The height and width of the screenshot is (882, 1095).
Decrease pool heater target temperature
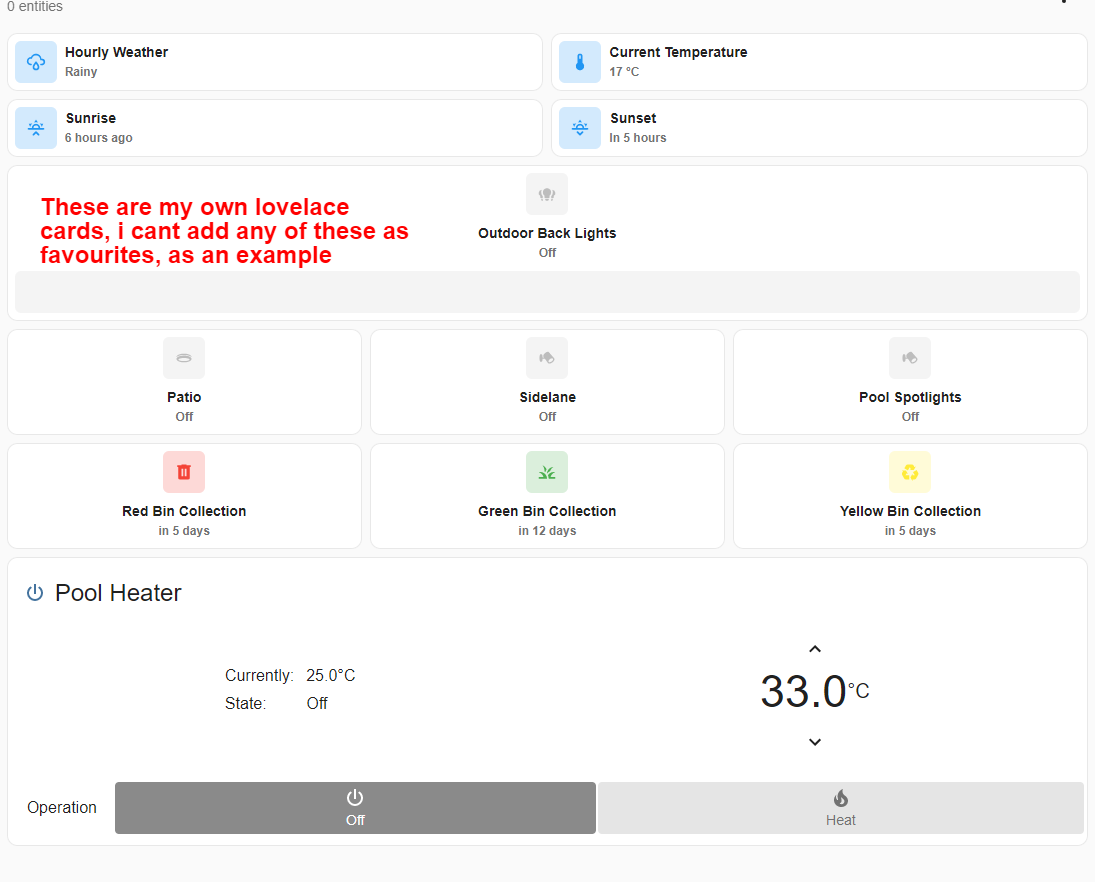(814, 742)
